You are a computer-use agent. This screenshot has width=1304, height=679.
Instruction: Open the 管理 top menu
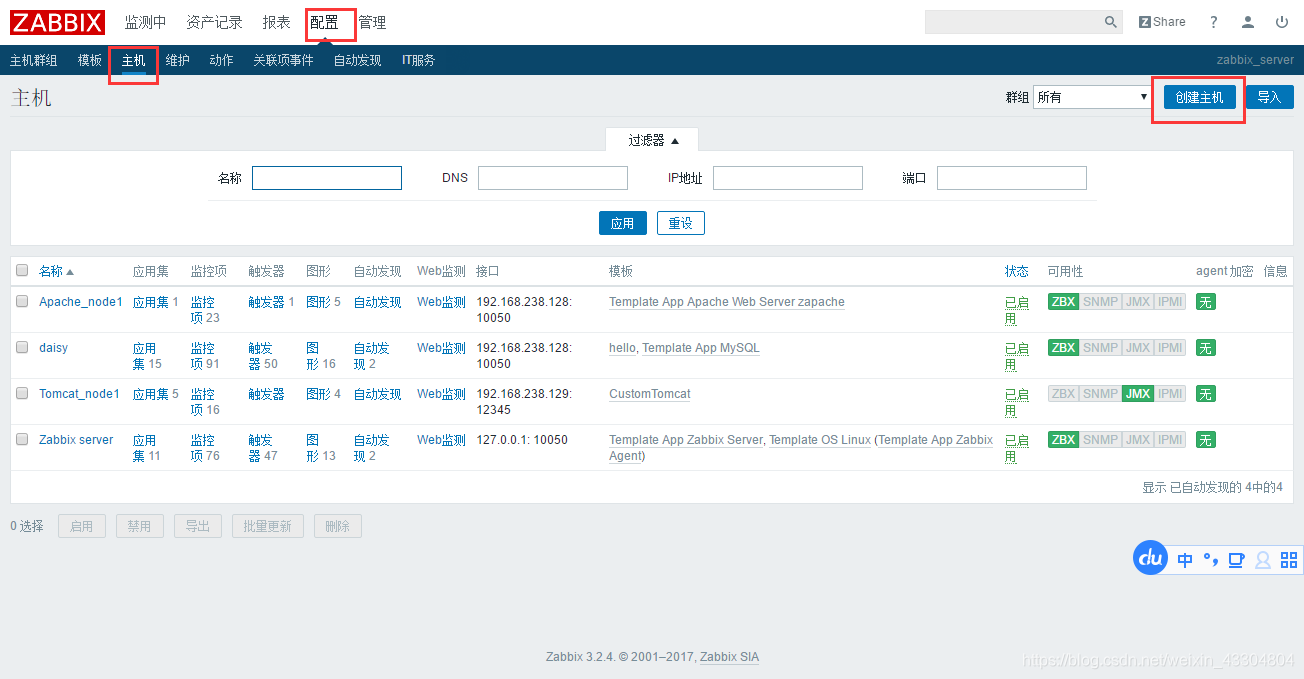click(372, 22)
